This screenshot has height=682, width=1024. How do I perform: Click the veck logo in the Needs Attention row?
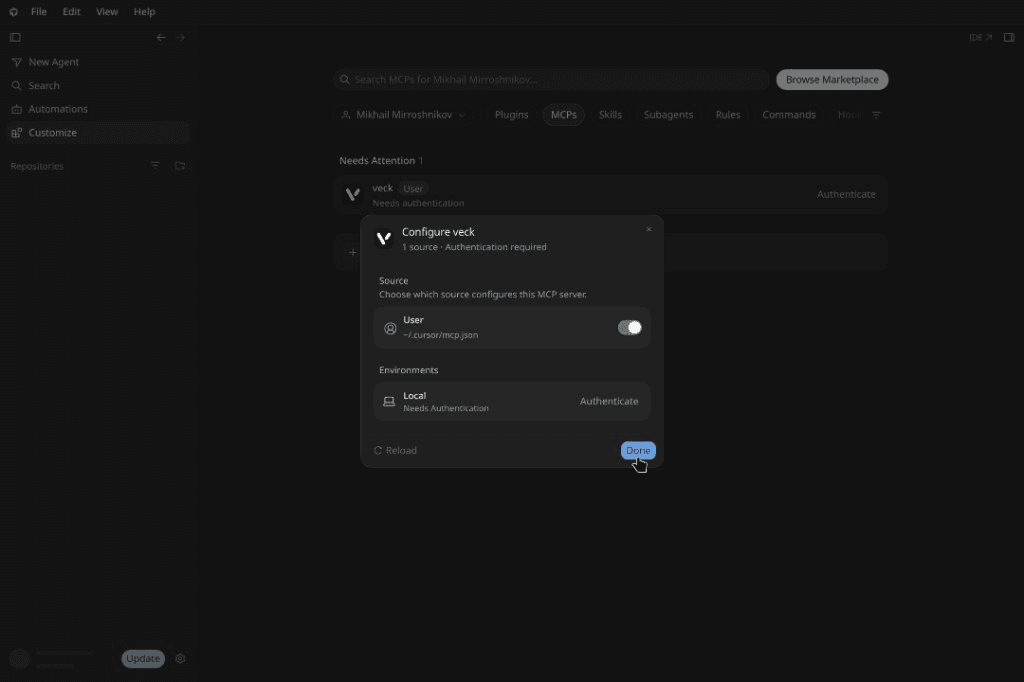point(353,195)
